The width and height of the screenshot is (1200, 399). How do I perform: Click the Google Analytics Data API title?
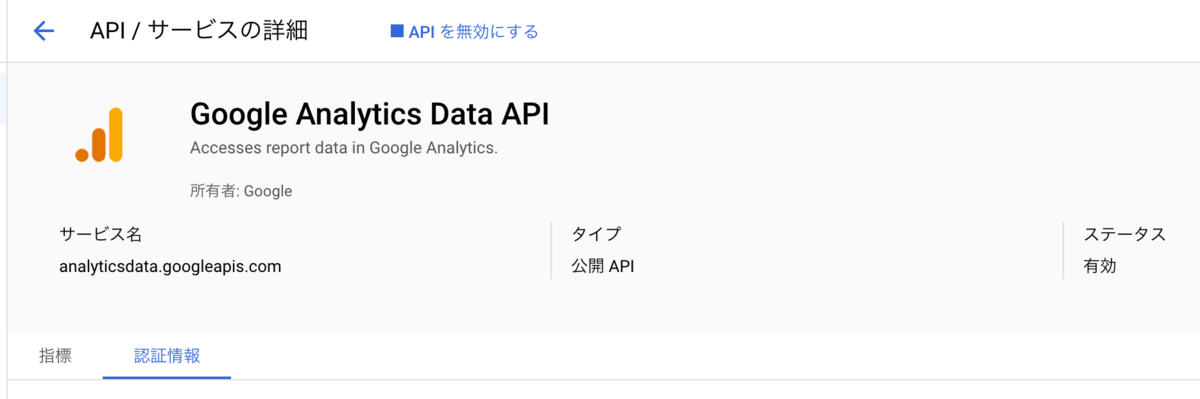369,114
